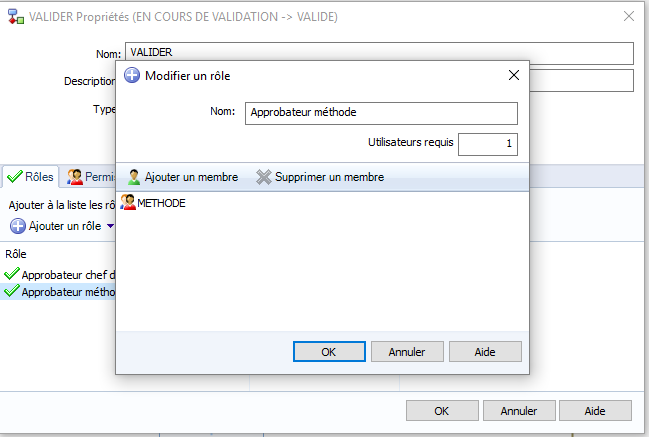
Task: Click the Modifier un rôle plus icon
Action: [x=132, y=75]
